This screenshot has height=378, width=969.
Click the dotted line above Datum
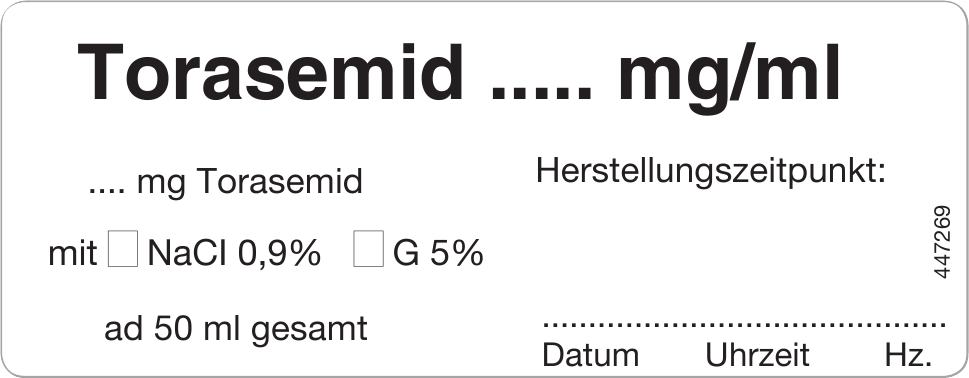click(x=590, y=324)
